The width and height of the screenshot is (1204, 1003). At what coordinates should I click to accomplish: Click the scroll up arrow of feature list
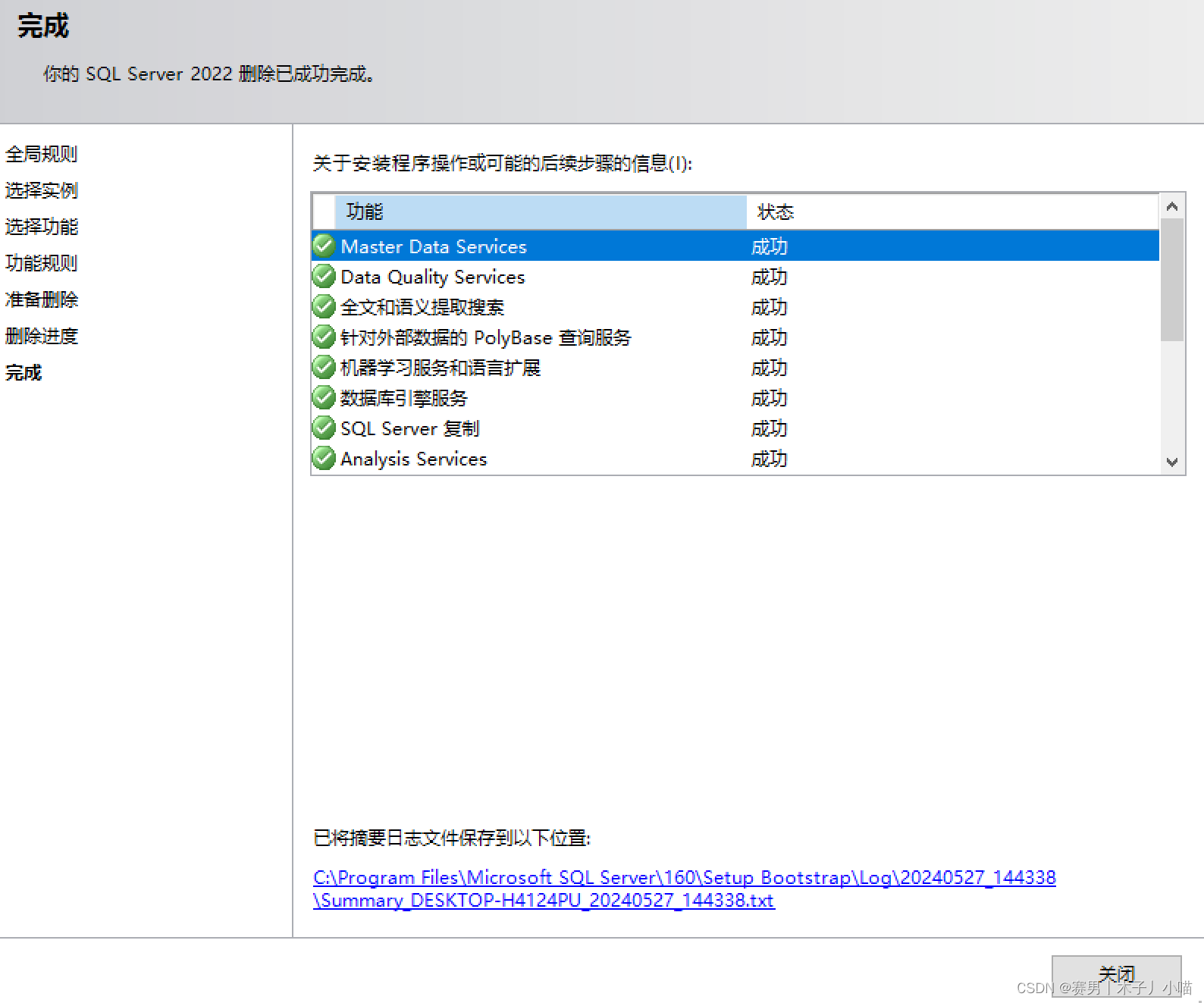(1172, 206)
